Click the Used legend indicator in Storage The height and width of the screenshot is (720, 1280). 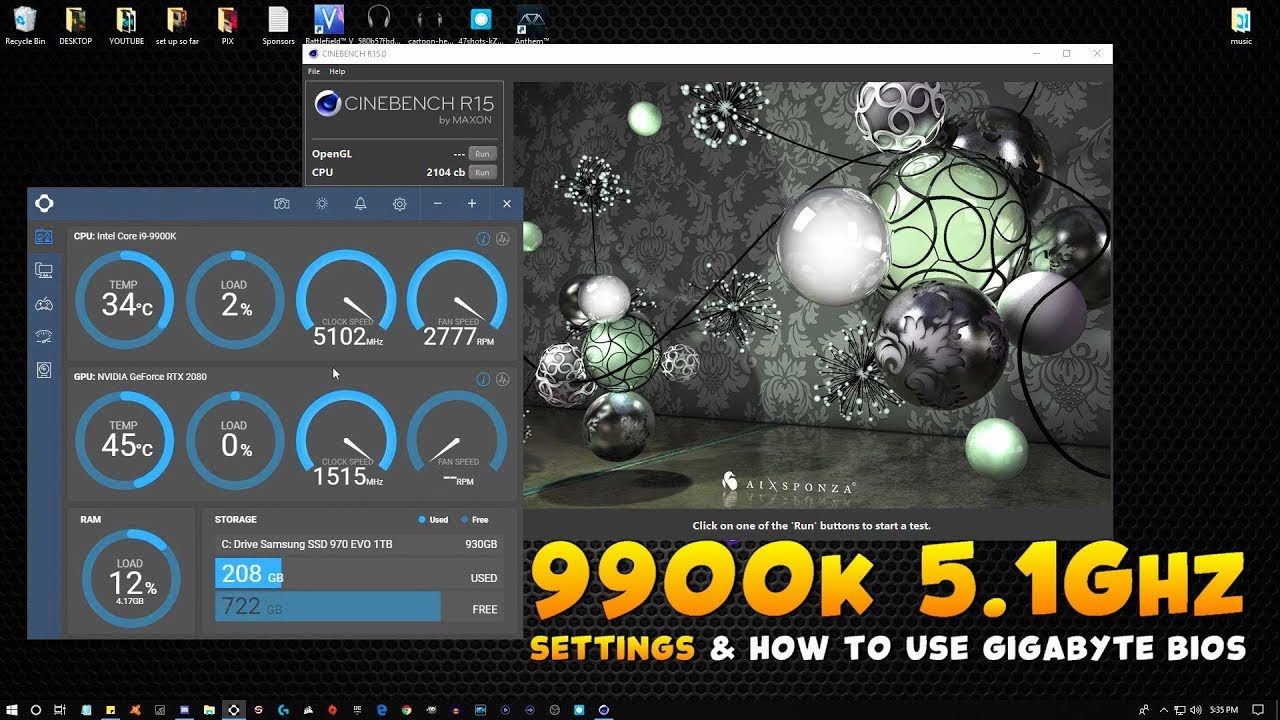(x=433, y=520)
